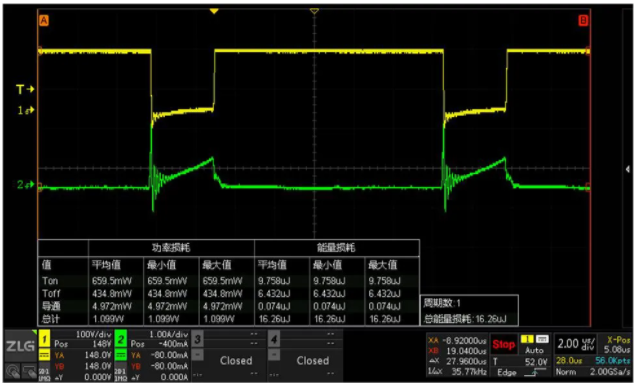Select the Ton row label
The height and width of the screenshot is (385, 634).
click(x=50, y=281)
